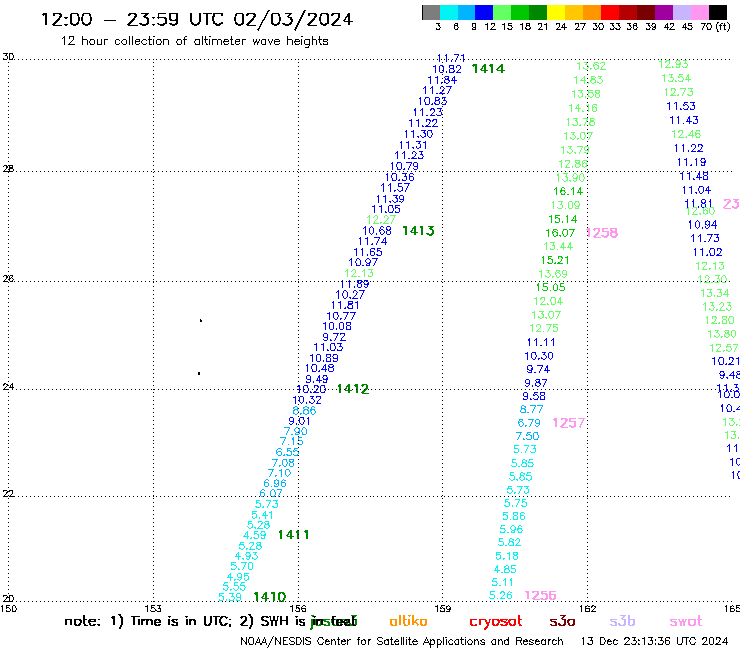740x650 pixels.
Task: Click timestamp '13 Dec 23:13:36 UTC 2024'
Action: (654, 642)
